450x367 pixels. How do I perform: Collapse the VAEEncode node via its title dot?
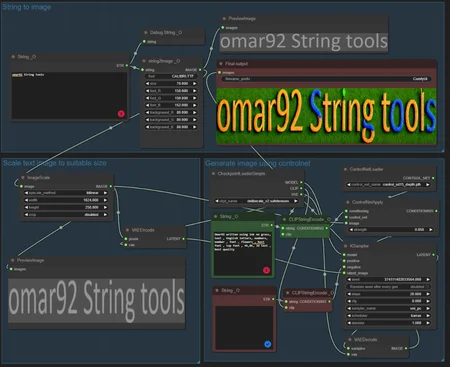[127, 230]
